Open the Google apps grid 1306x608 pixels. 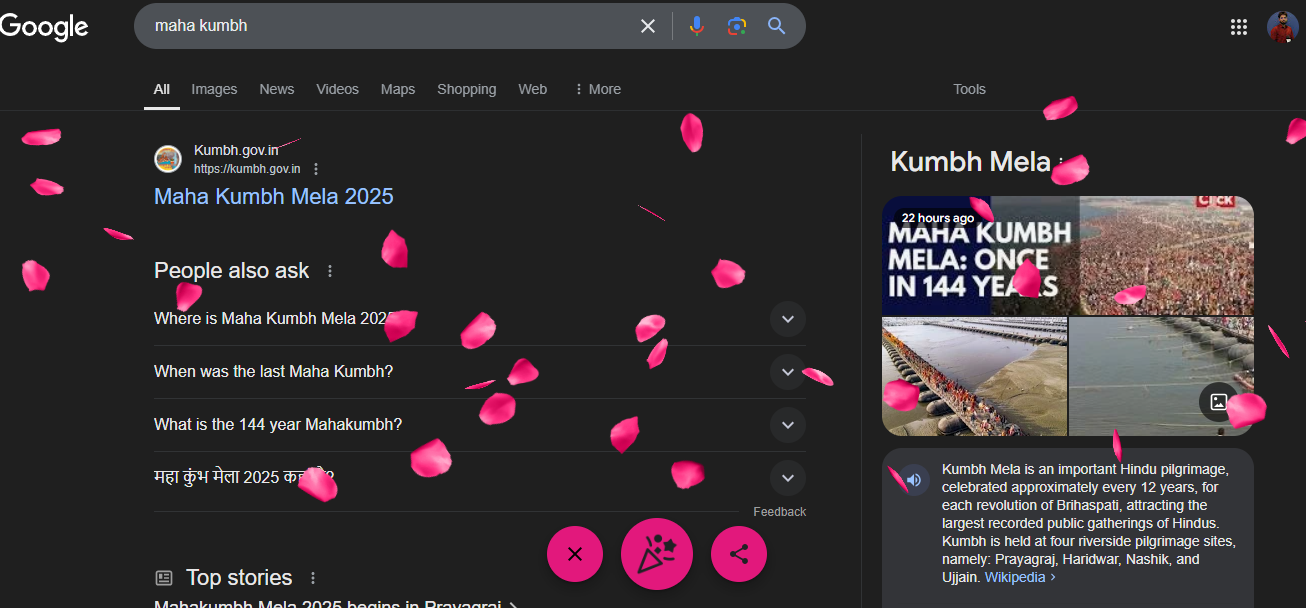click(x=1239, y=27)
